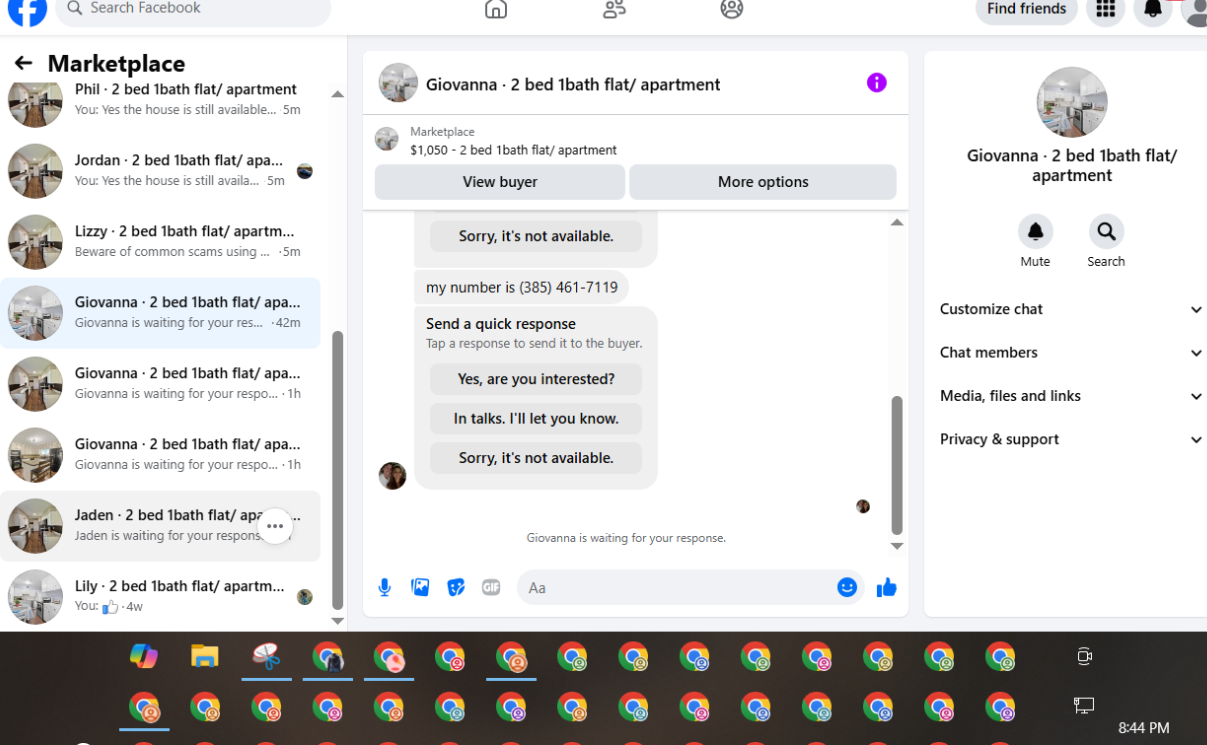Image resolution: width=1207 pixels, height=745 pixels.
Task: Click the More options button
Action: tap(763, 182)
